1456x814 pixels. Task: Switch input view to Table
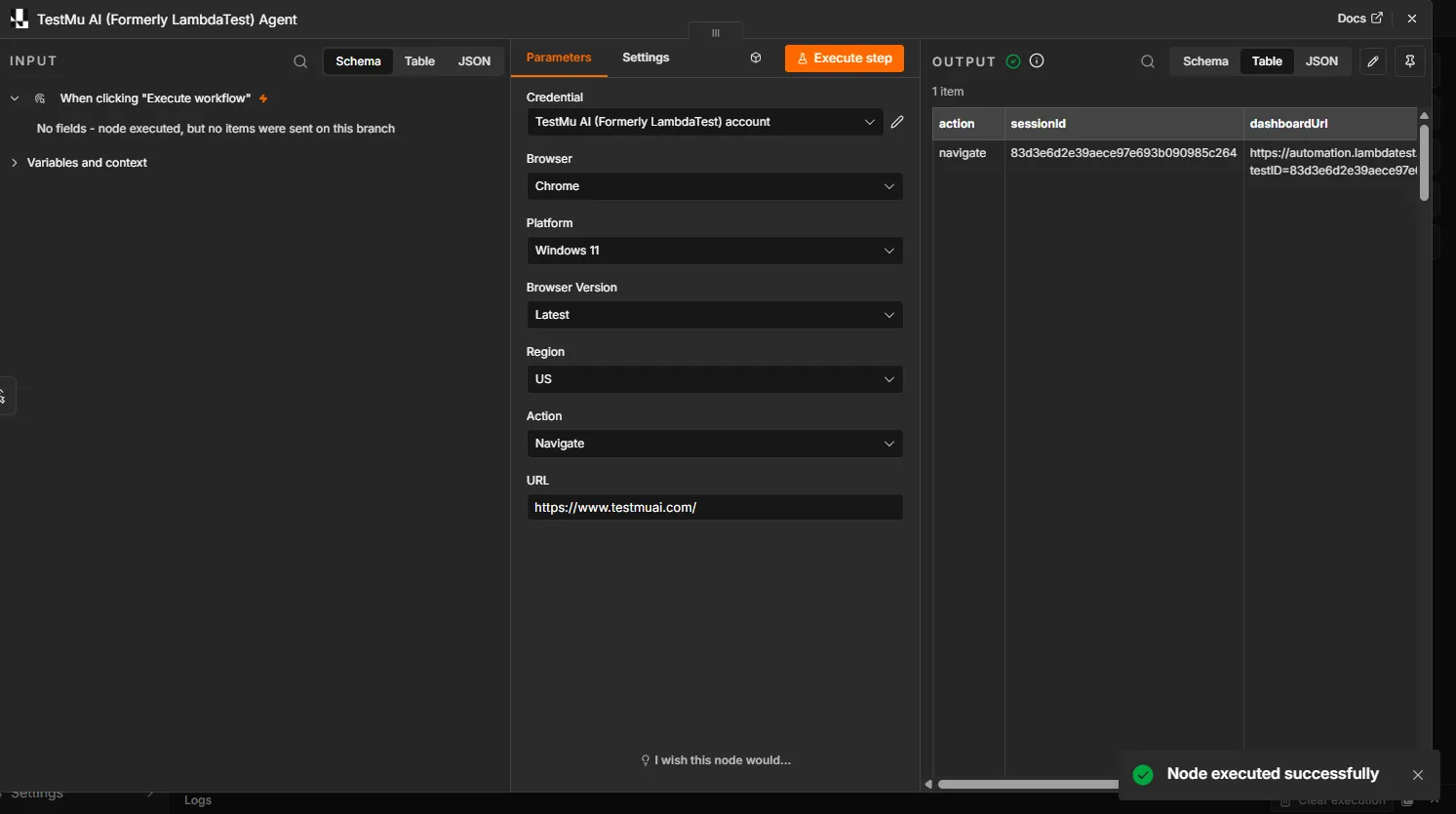[x=419, y=61]
